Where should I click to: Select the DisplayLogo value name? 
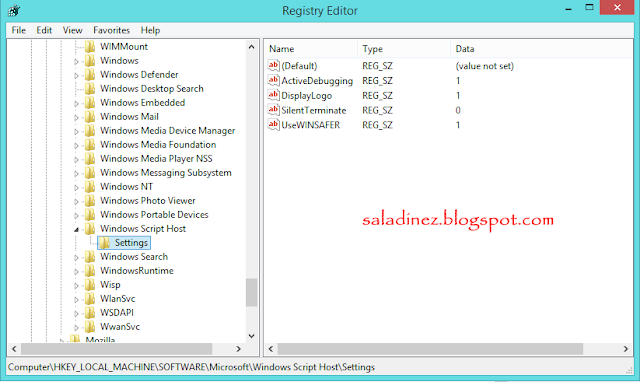tap(307, 96)
